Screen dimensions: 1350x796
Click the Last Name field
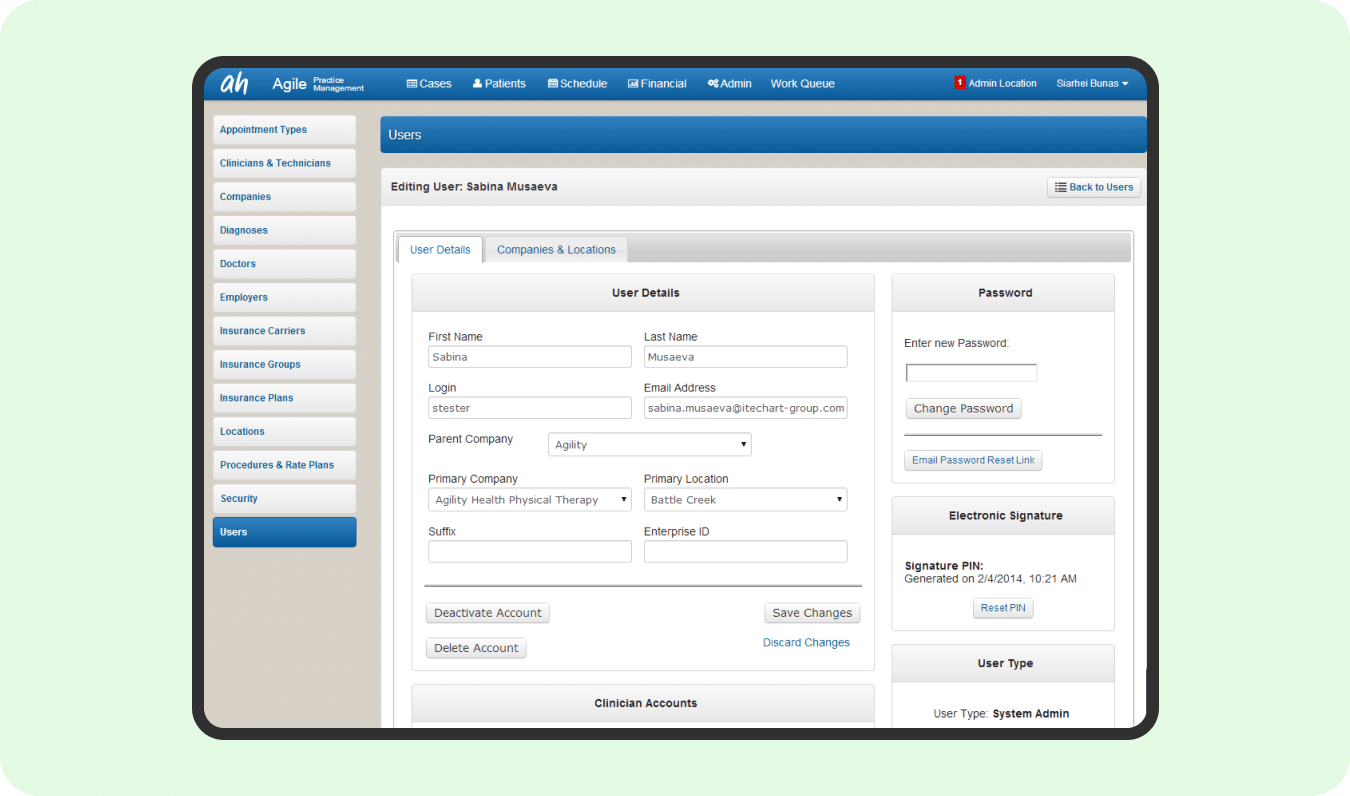pyautogui.click(x=746, y=357)
